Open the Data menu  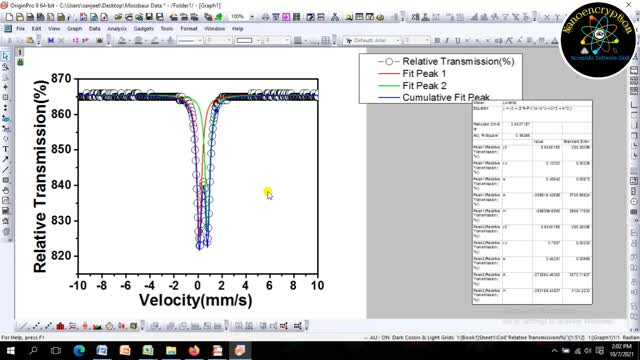94,29
